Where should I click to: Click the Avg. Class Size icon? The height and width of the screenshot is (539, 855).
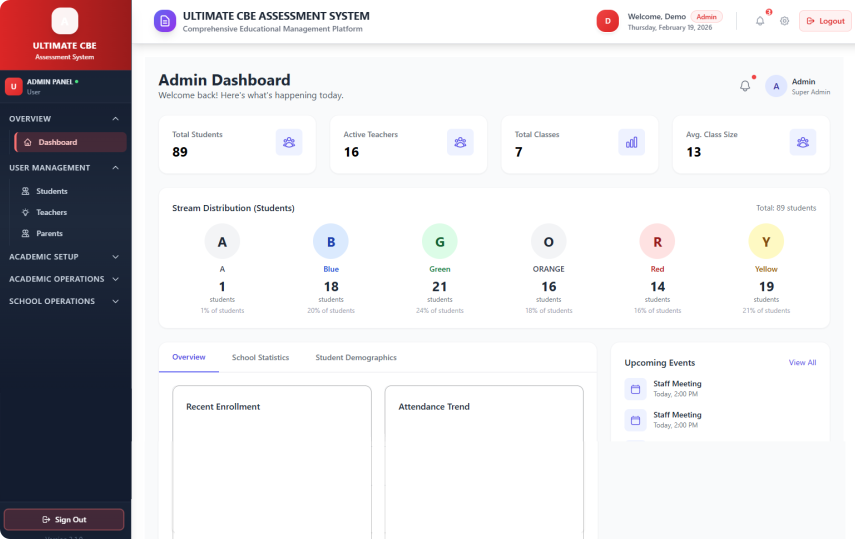pyautogui.click(x=802, y=142)
